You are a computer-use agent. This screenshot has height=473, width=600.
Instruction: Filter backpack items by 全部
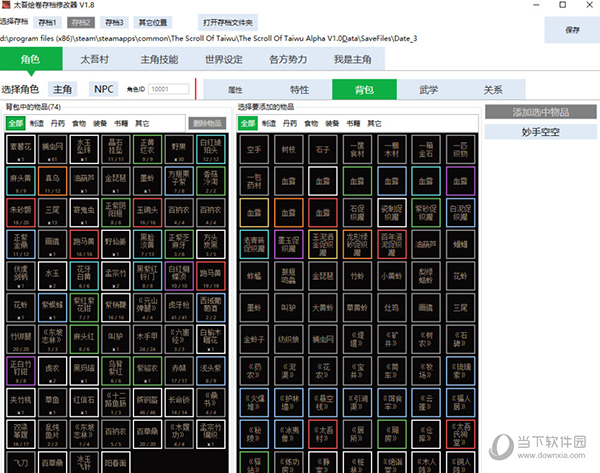tap(16, 123)
